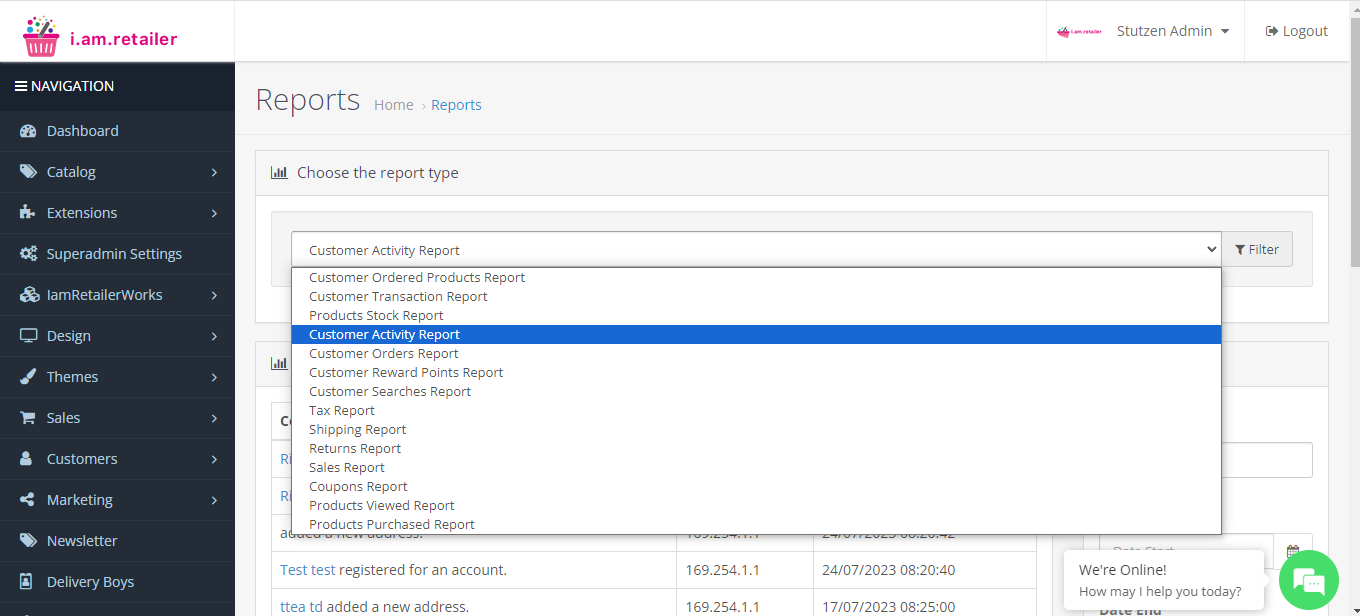Open the Reports breadcrumb link

(x=456, y=105)
